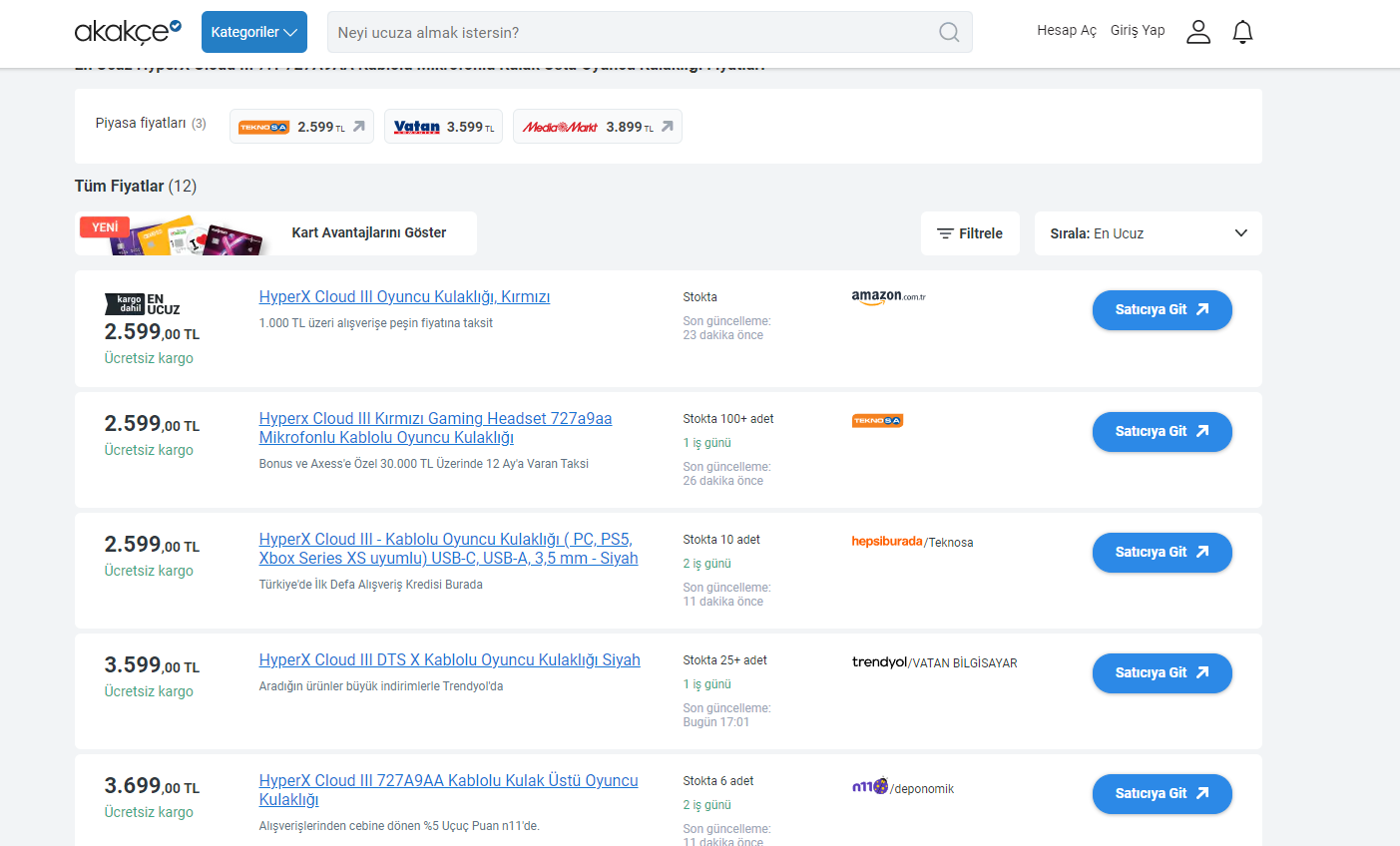
Task: Click the search magnifier icon
Action: tap(949, 32)
